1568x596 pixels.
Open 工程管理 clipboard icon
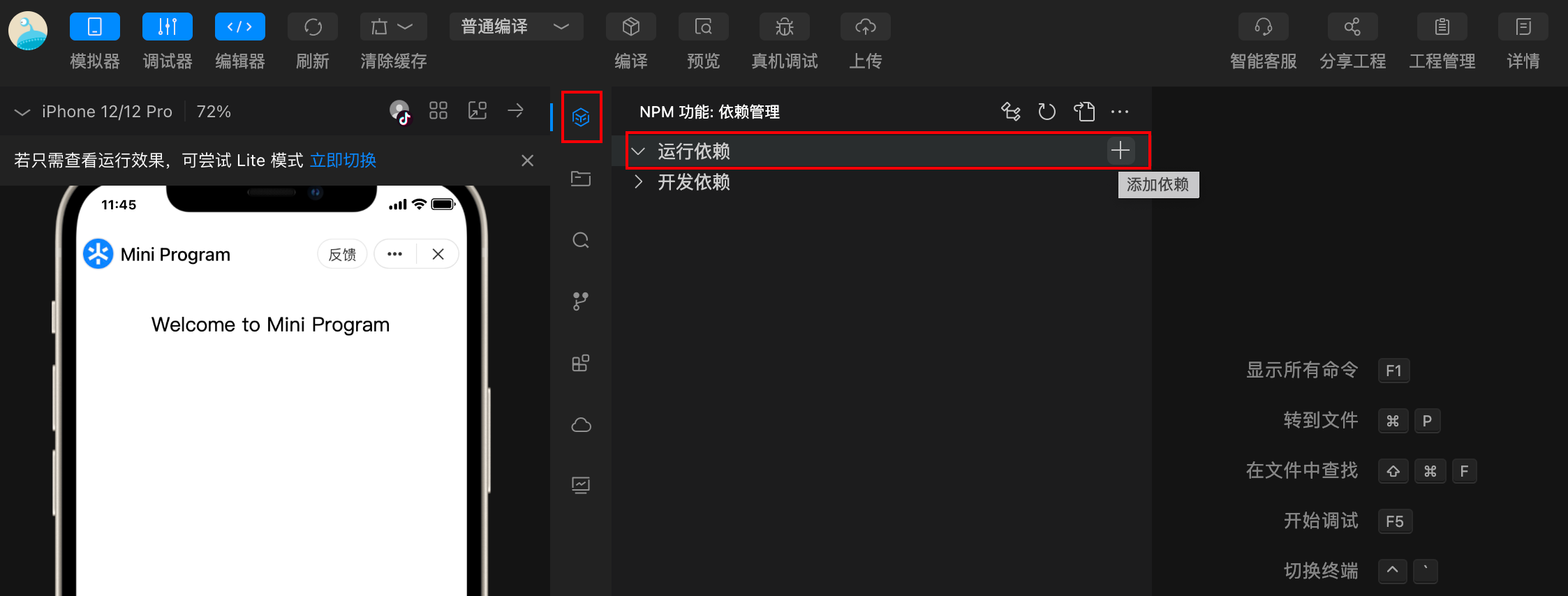click(x=1442, y=27)
